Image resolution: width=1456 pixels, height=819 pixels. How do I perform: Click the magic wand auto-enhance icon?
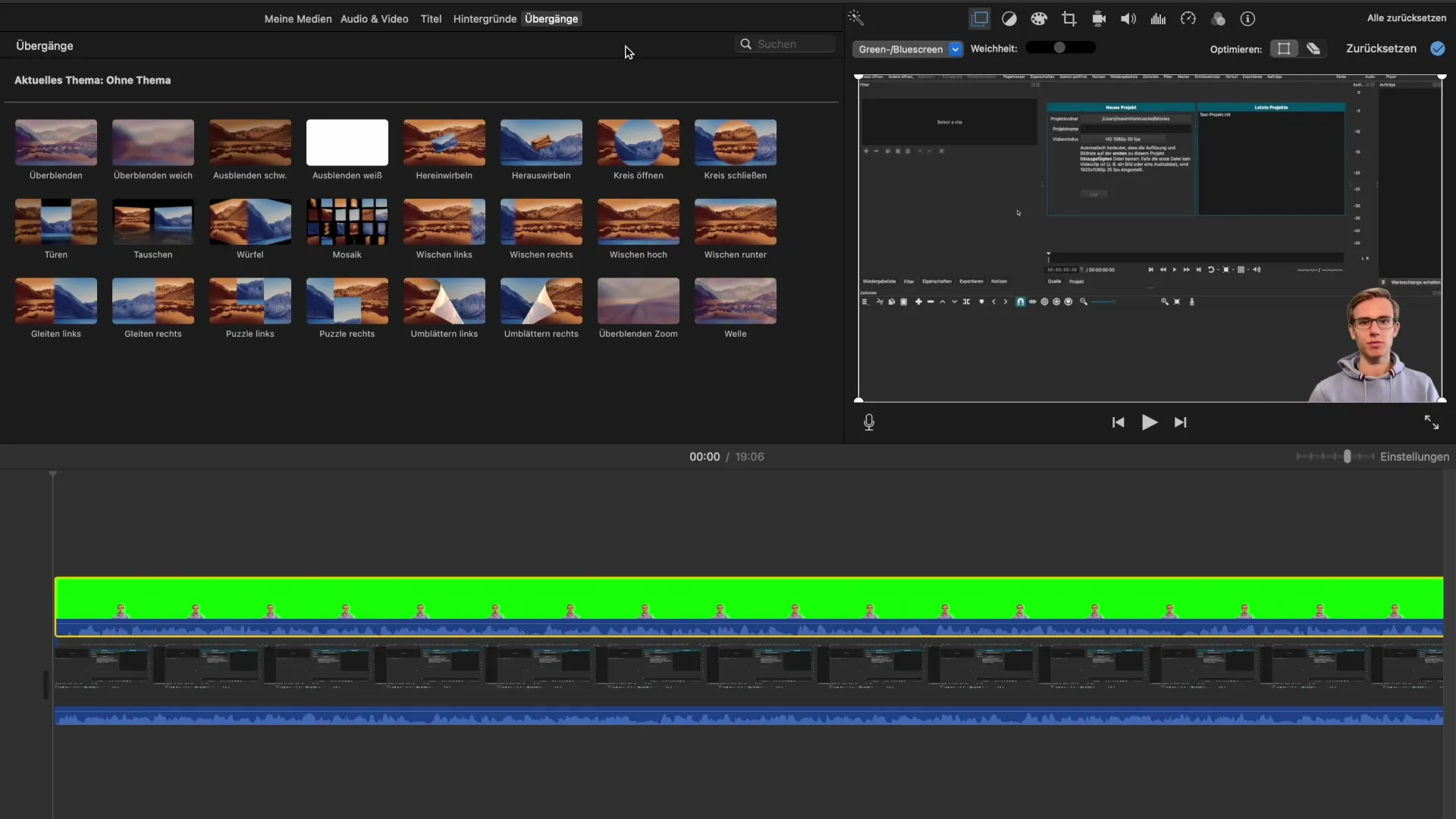coord(856,18)
